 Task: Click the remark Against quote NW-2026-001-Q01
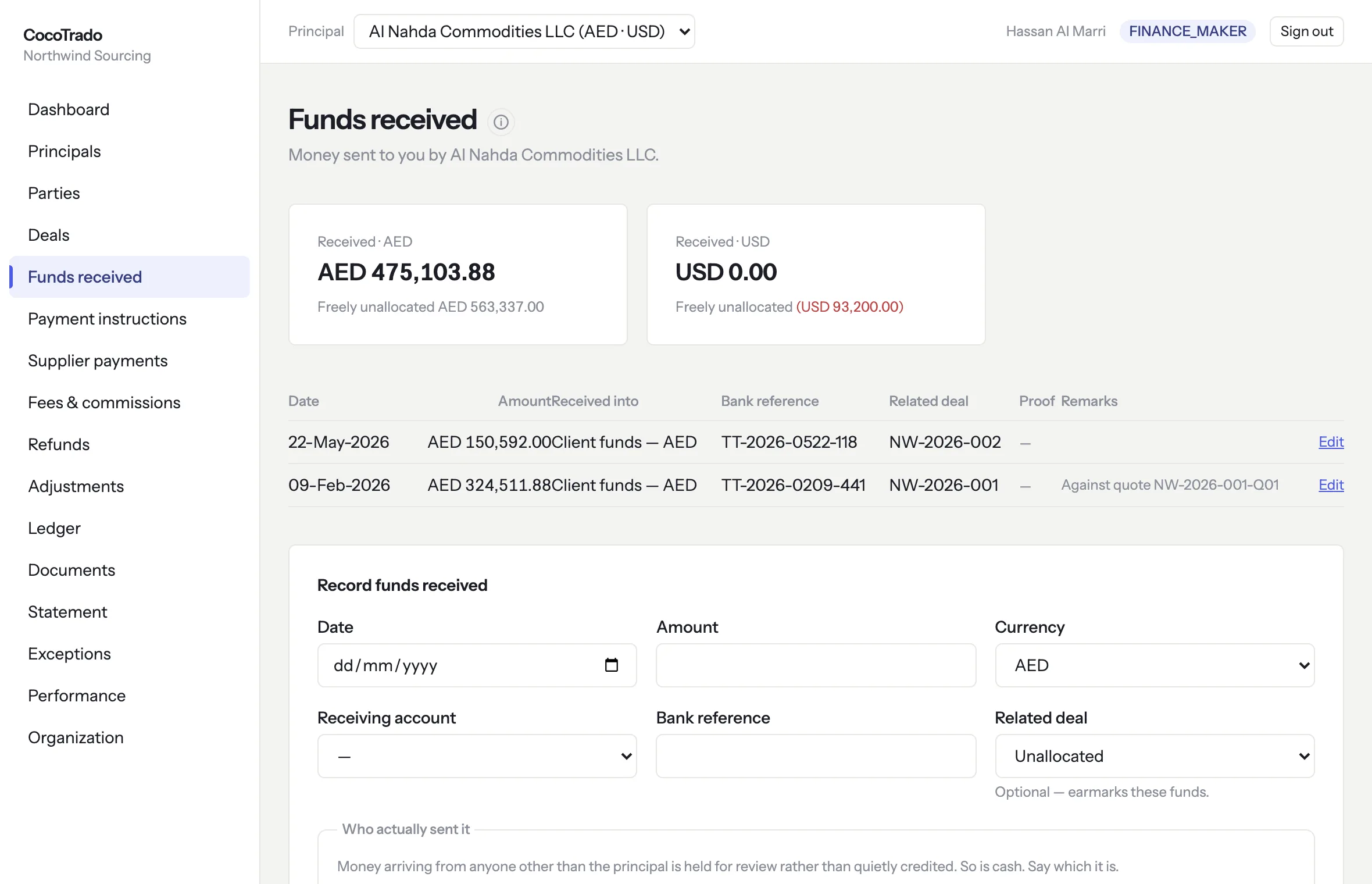(1170, 485)
